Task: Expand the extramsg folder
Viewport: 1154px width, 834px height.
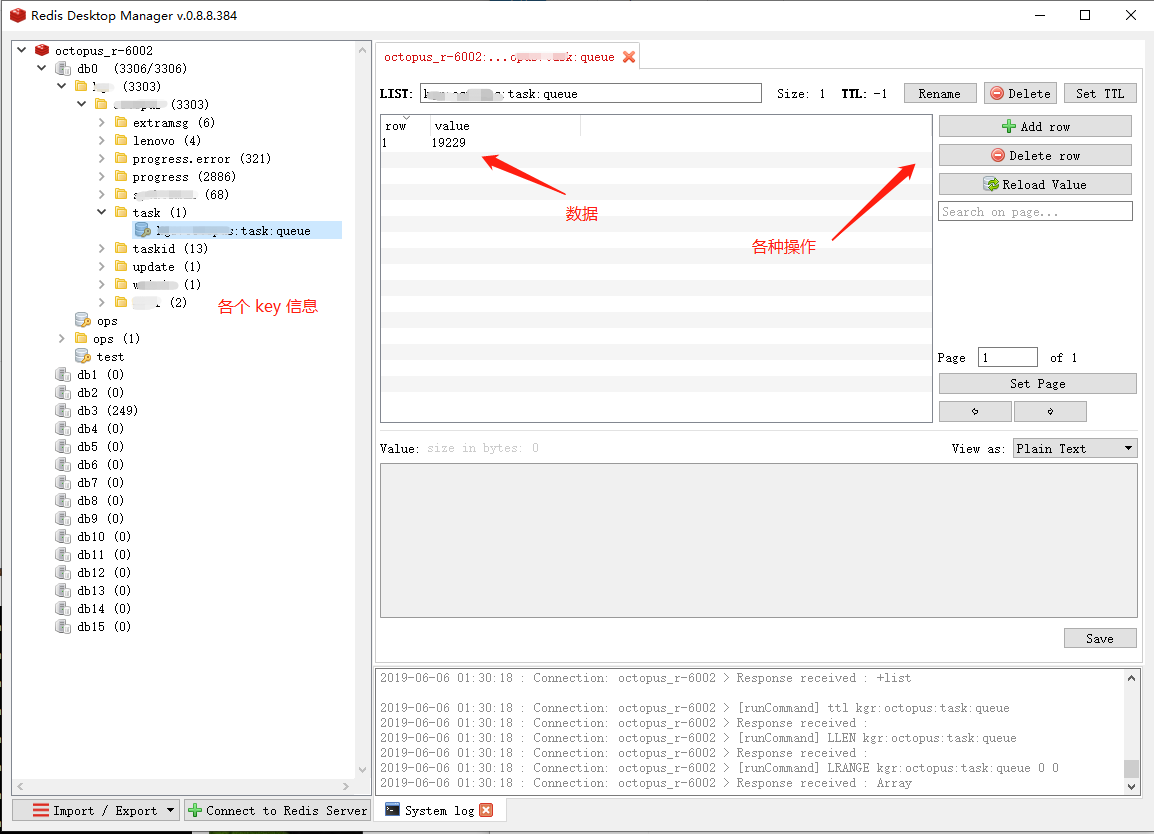Action: 102,122
